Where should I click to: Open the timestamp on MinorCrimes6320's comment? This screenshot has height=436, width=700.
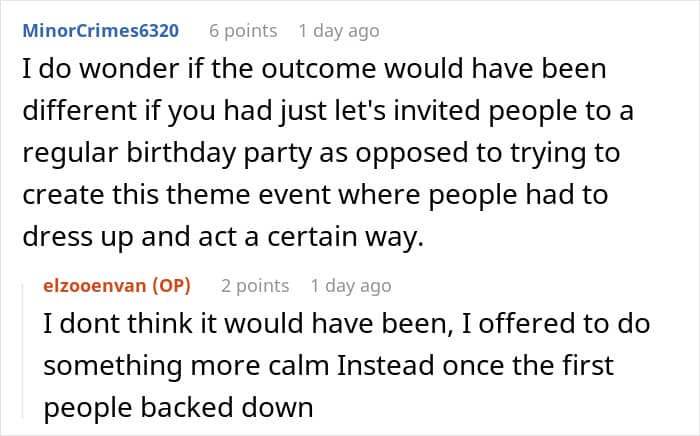[339, 31]
